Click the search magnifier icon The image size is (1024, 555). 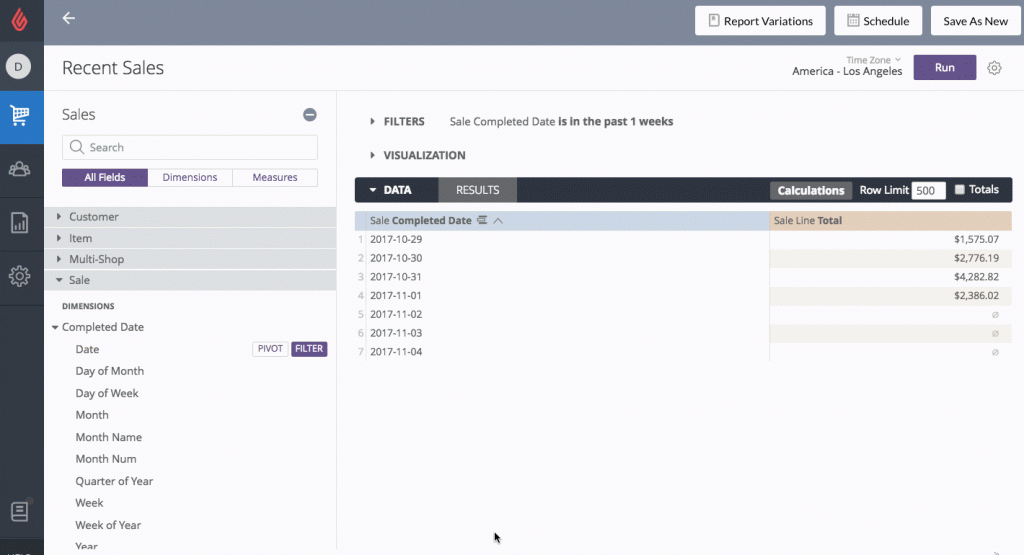click(x=77, y=147)
